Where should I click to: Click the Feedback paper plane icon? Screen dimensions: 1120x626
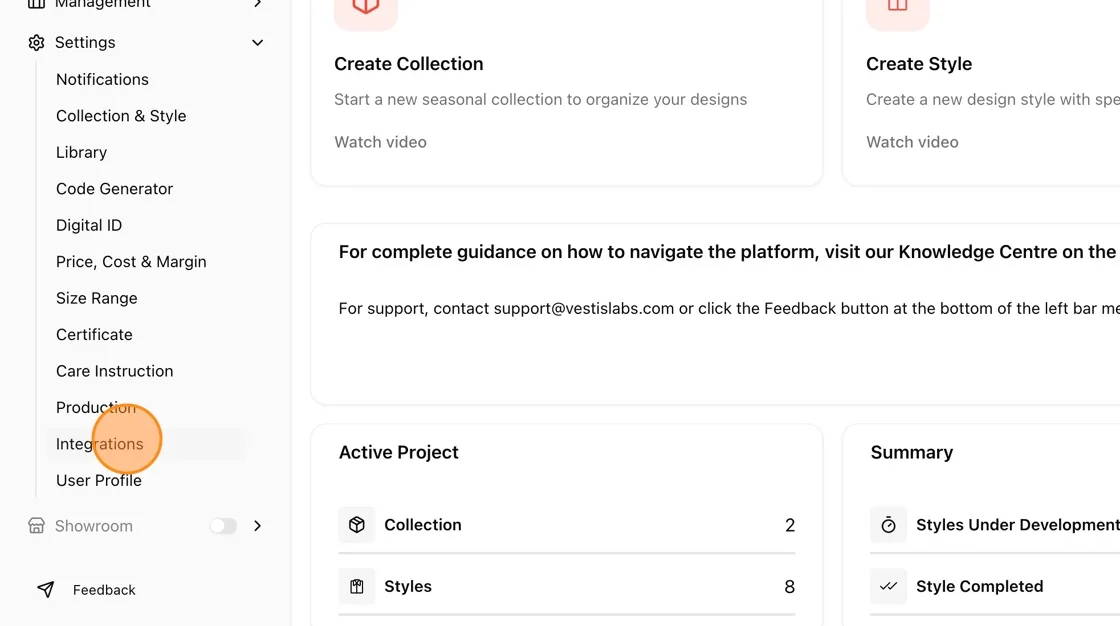point(46,590)
